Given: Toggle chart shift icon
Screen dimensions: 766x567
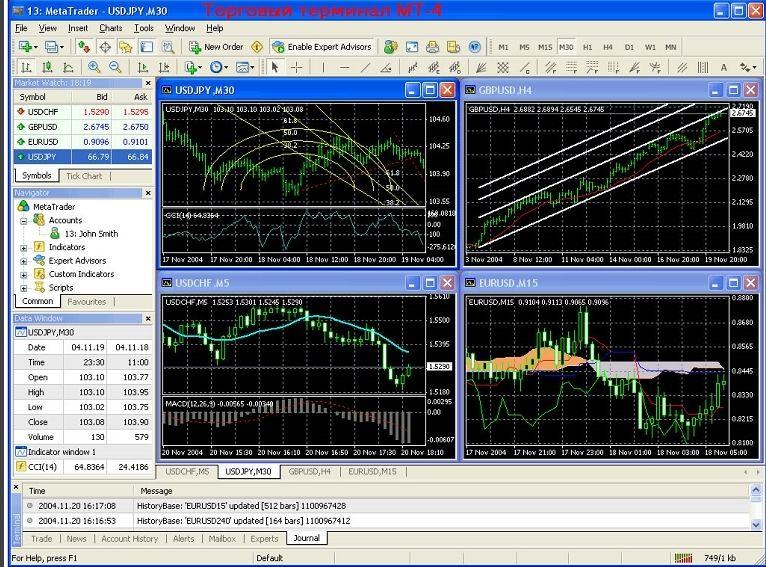Looking at the screenshot, I should pos(164,67).
